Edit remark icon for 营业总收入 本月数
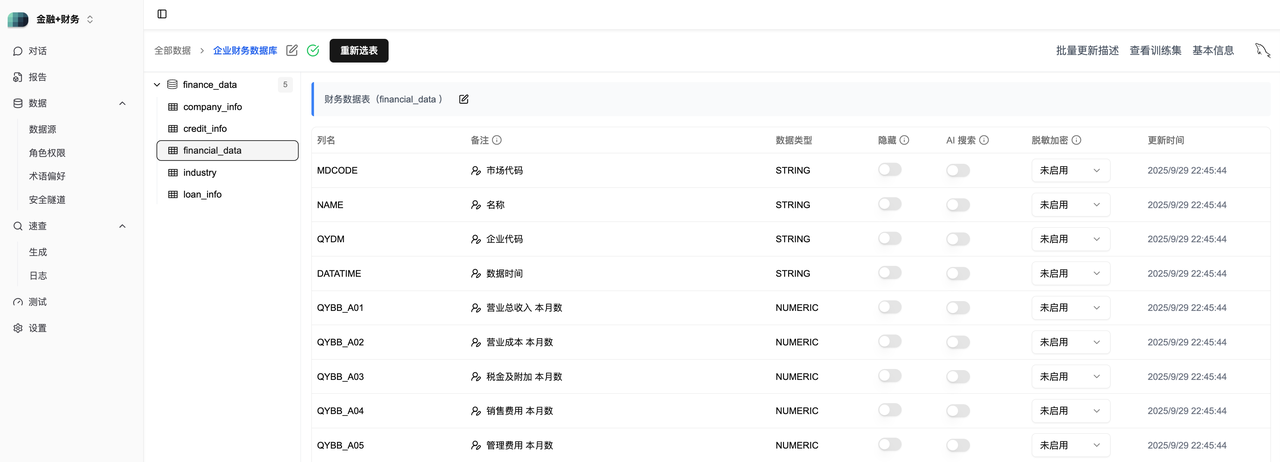This screenshot has width=1280, height=462. coord(476,308)
